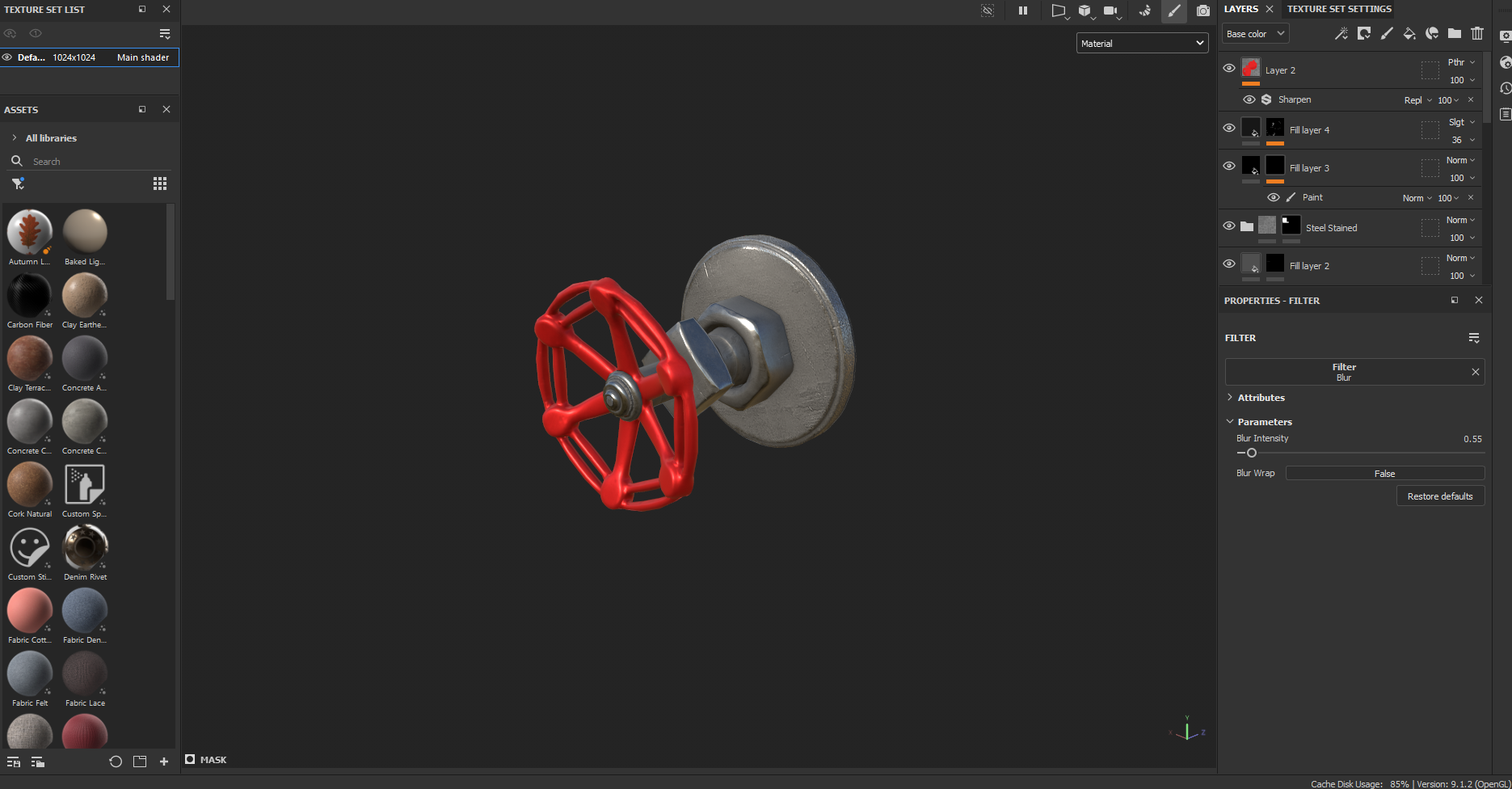The width and height of the screenshot is (1512, 789).
Task: Click the Restore defaults button
Action: click(x=1440, y=496)
